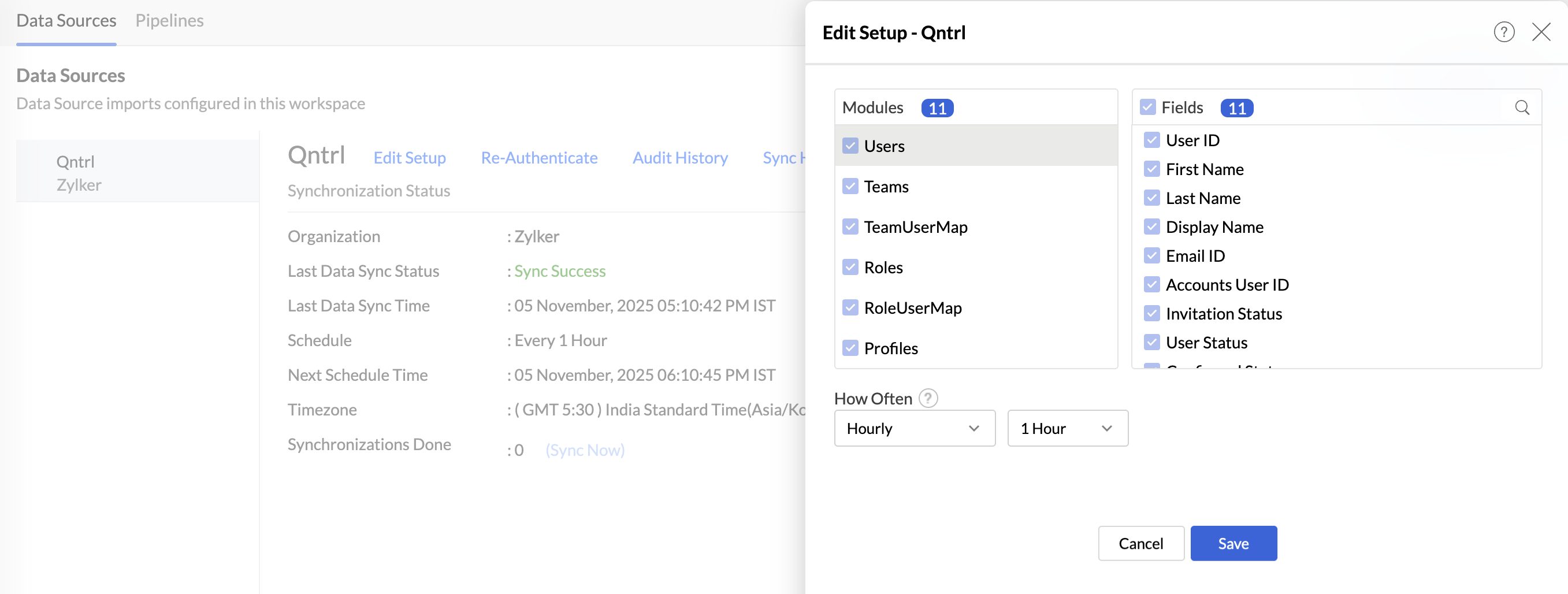Deselect the Email ID field checkbox
This screenshot has height=594, width=1568.
click(1151, 255)
